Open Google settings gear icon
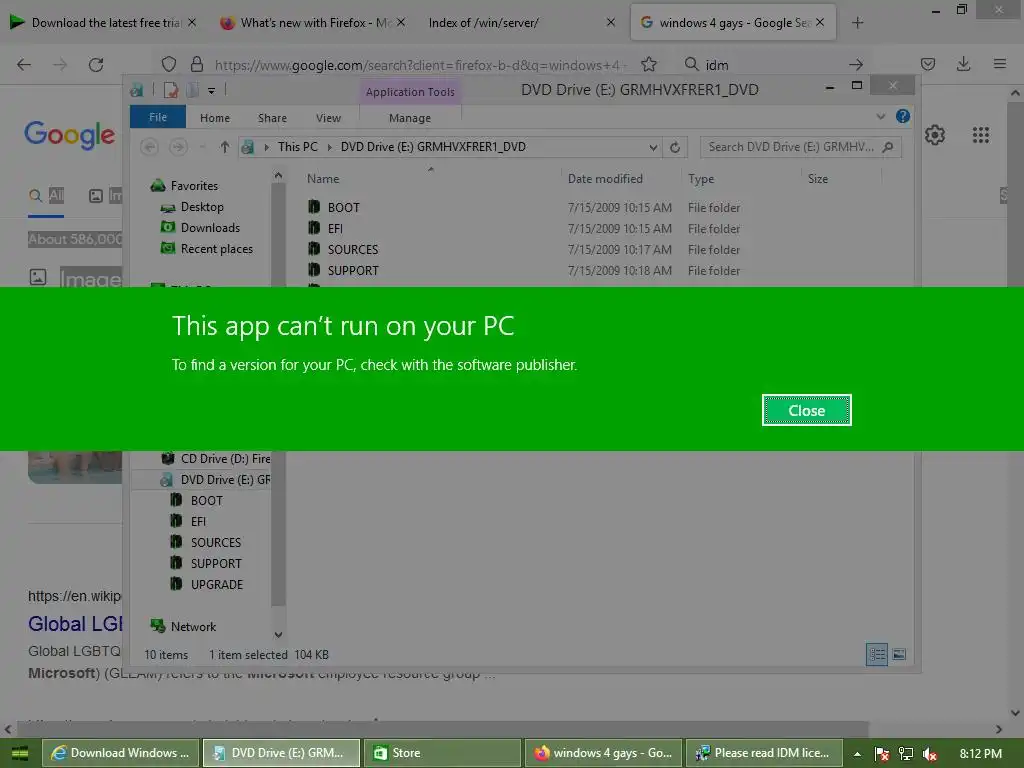Screen dimensions: 1024x768 tap(935, 135)
